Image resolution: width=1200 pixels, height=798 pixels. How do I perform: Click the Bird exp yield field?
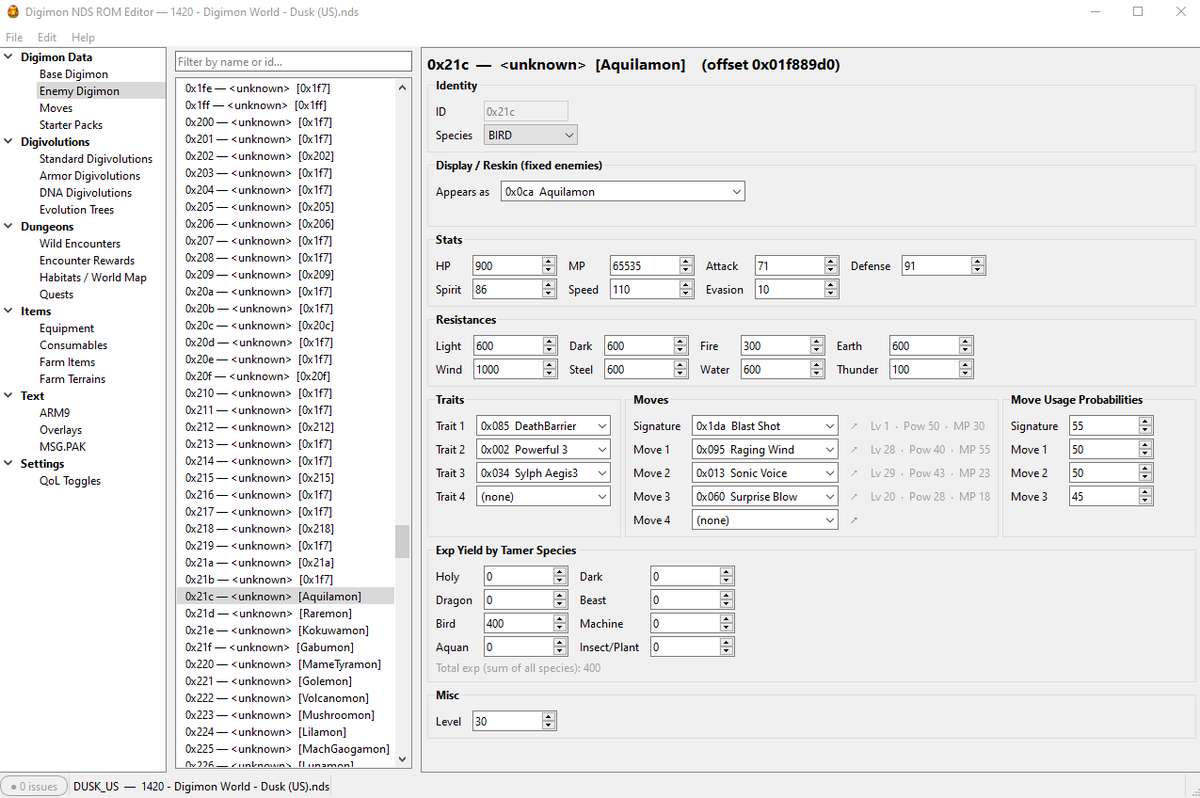(525, 624)
